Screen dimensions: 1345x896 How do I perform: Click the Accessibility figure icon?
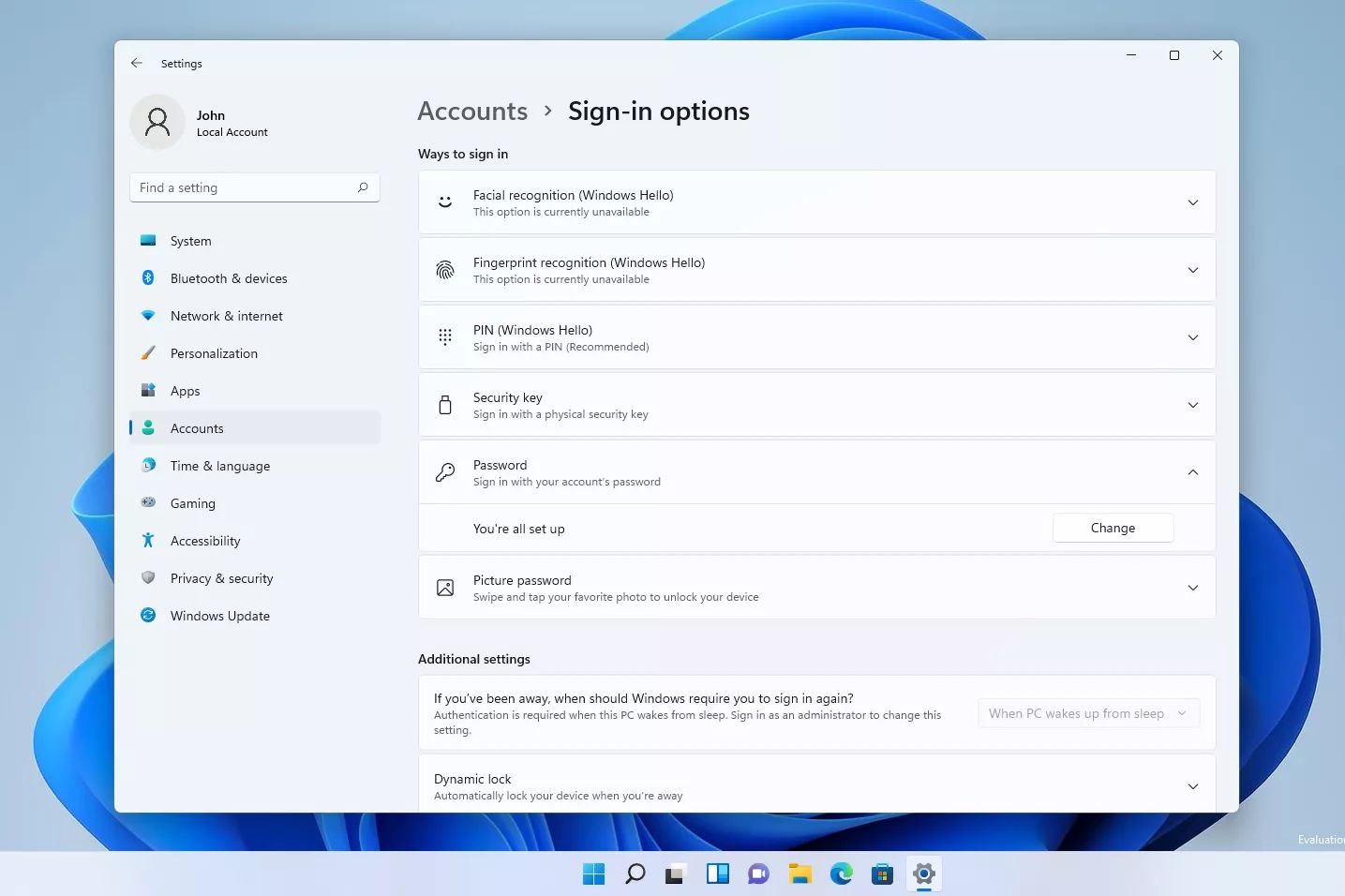tap(148, 540)
